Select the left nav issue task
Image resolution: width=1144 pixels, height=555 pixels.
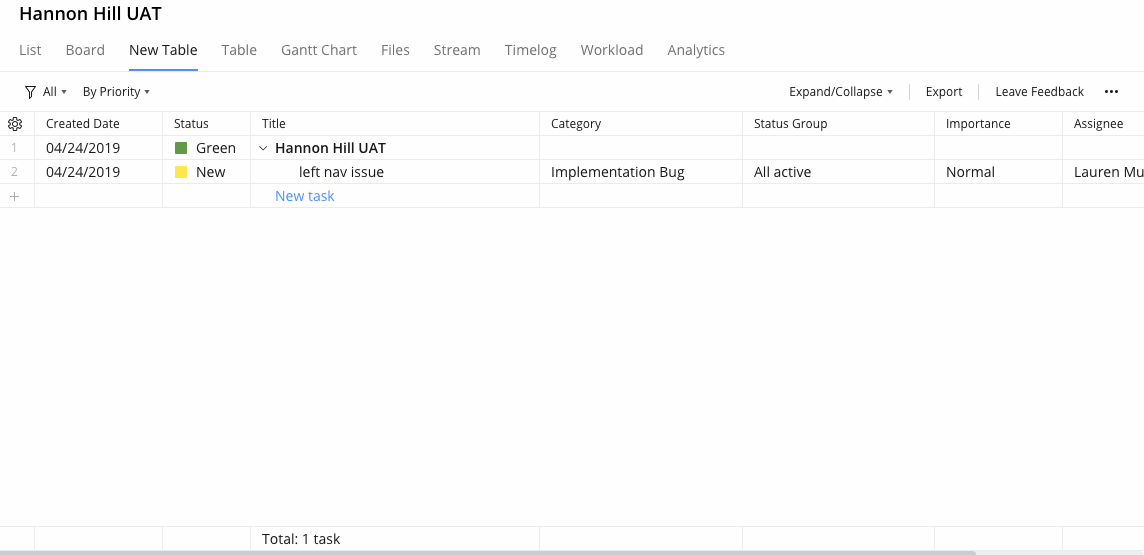click(341, 172)
